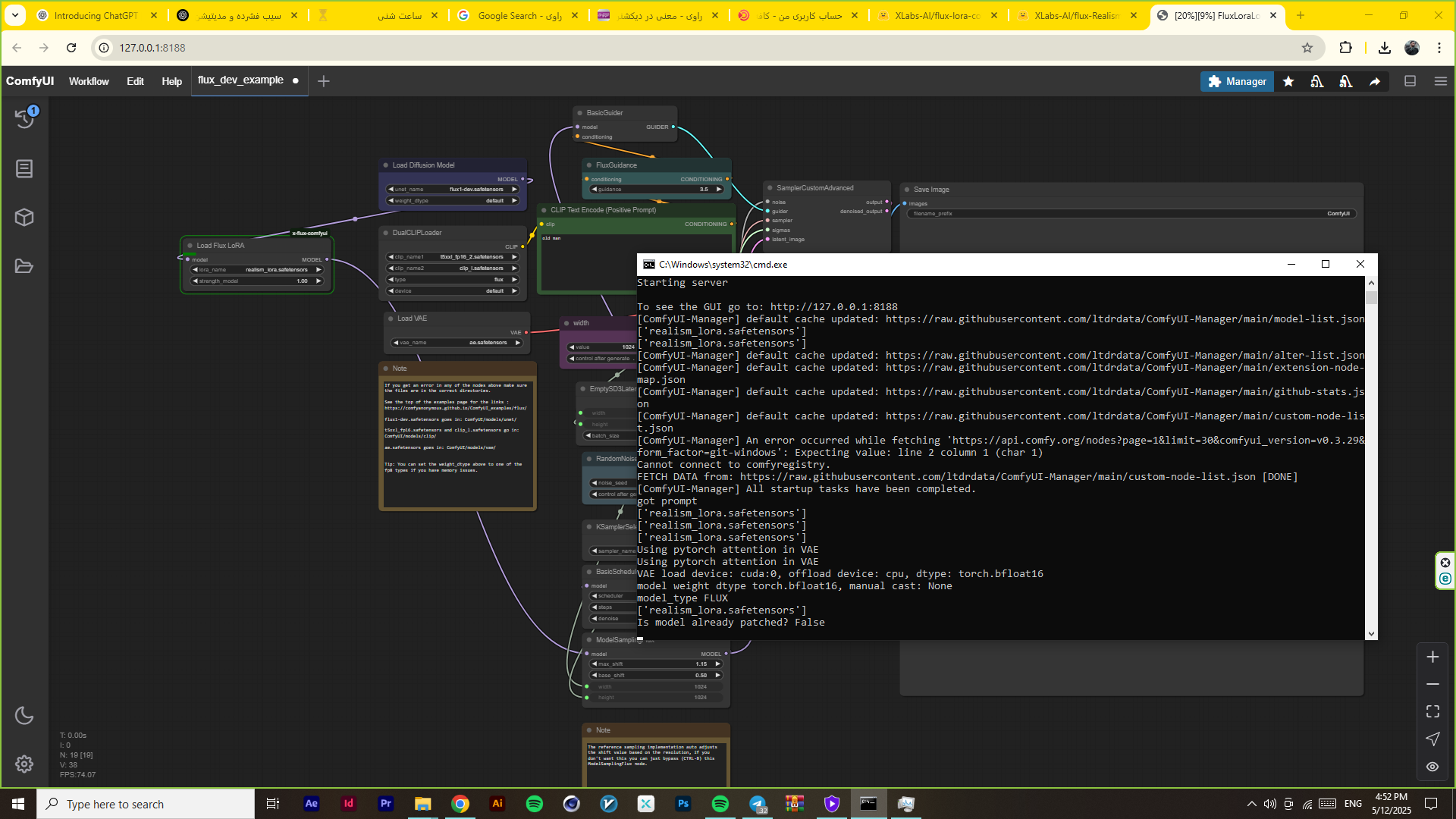Toggle link visibility eye icon
Screen dimensions: 1456x819
coord(1432,767)
